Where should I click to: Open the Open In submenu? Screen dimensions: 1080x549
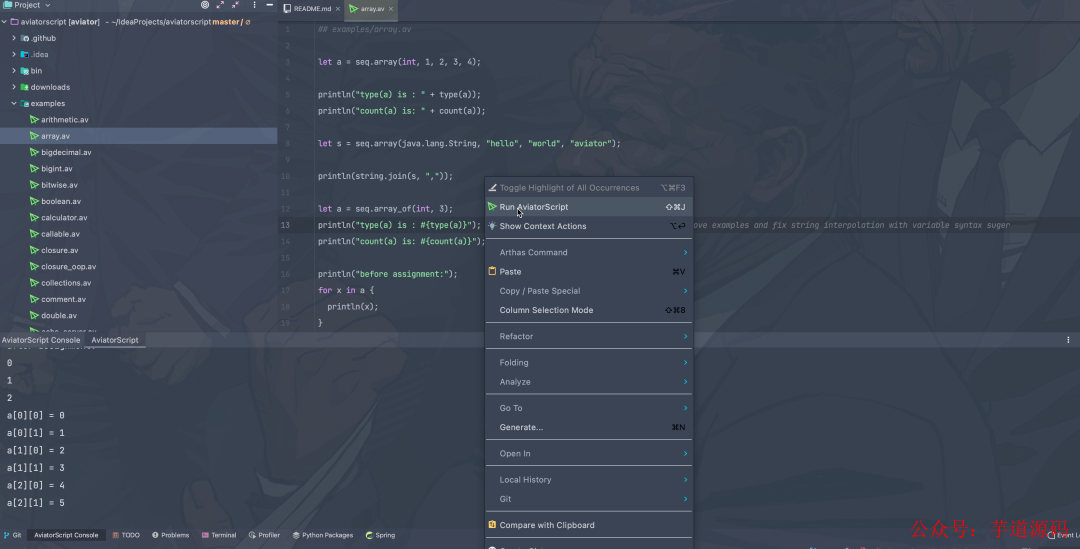click(x=589, y=453)
